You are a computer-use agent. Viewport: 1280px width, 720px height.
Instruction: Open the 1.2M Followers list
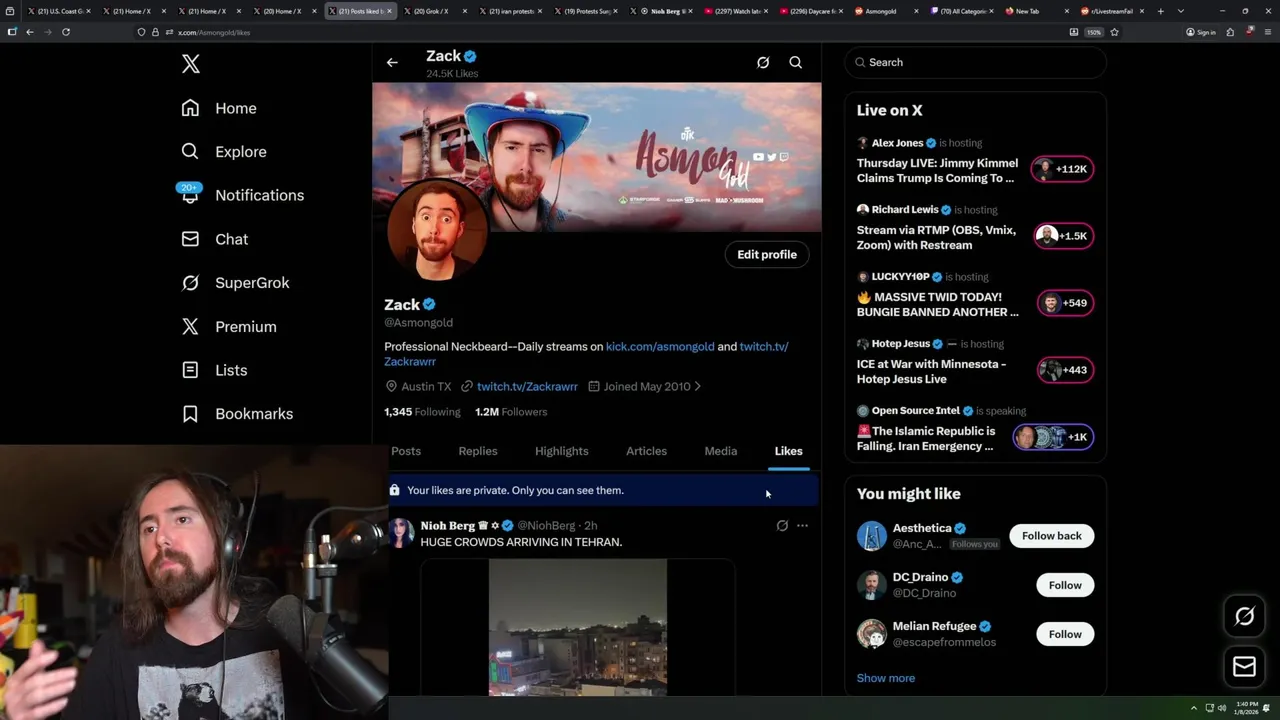(511, 412)
